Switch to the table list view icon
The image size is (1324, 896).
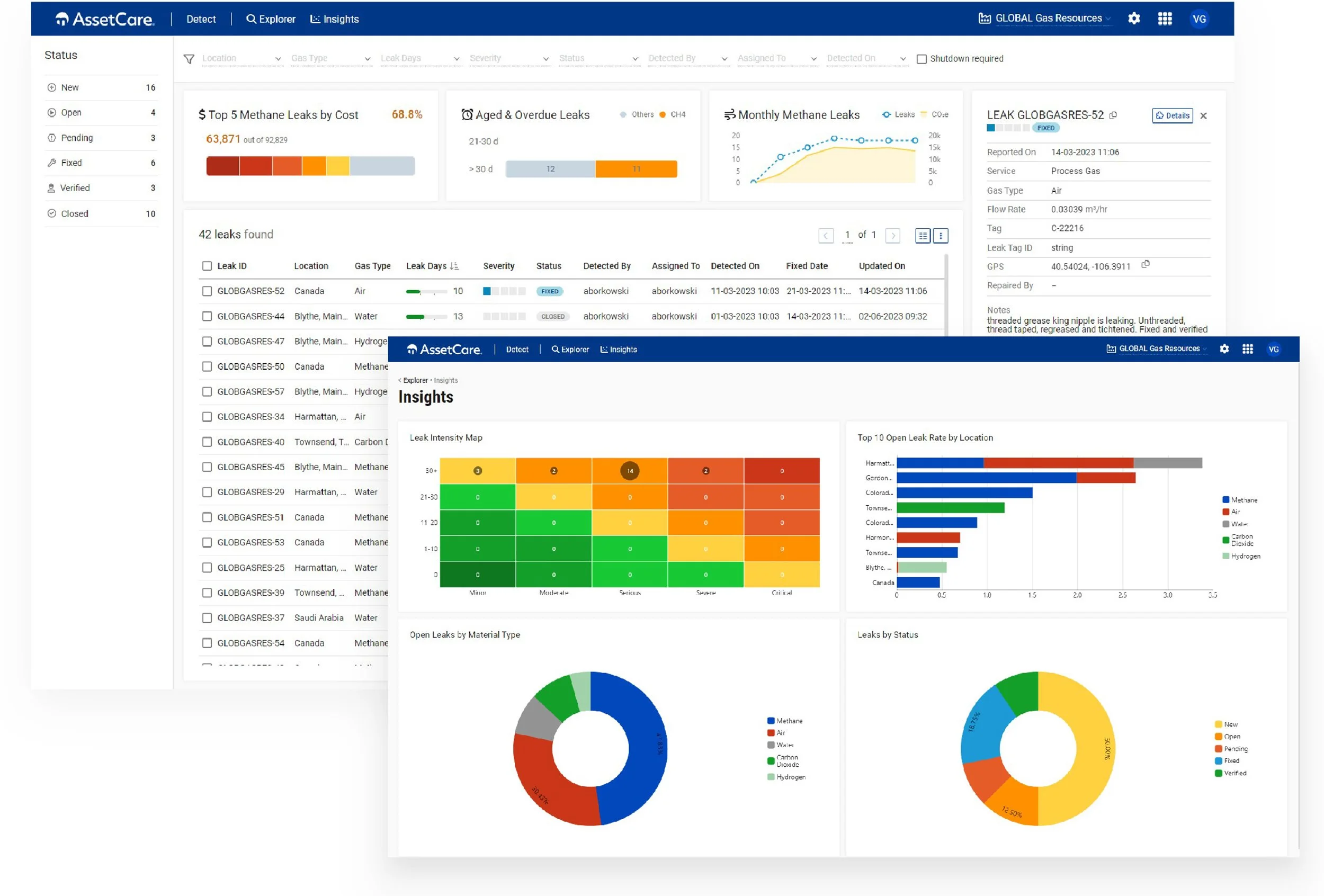click(x=923, y=235)
